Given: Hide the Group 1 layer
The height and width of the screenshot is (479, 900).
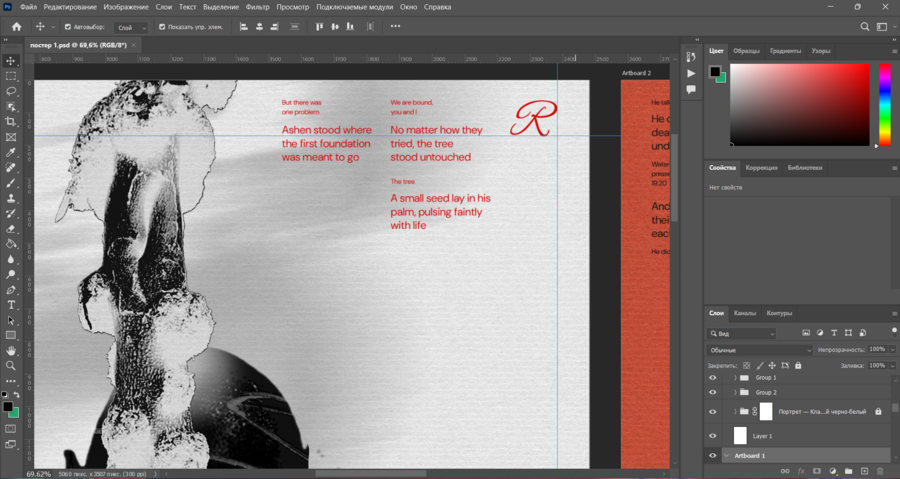Looking at the screenshot, I should pos(713,378).
